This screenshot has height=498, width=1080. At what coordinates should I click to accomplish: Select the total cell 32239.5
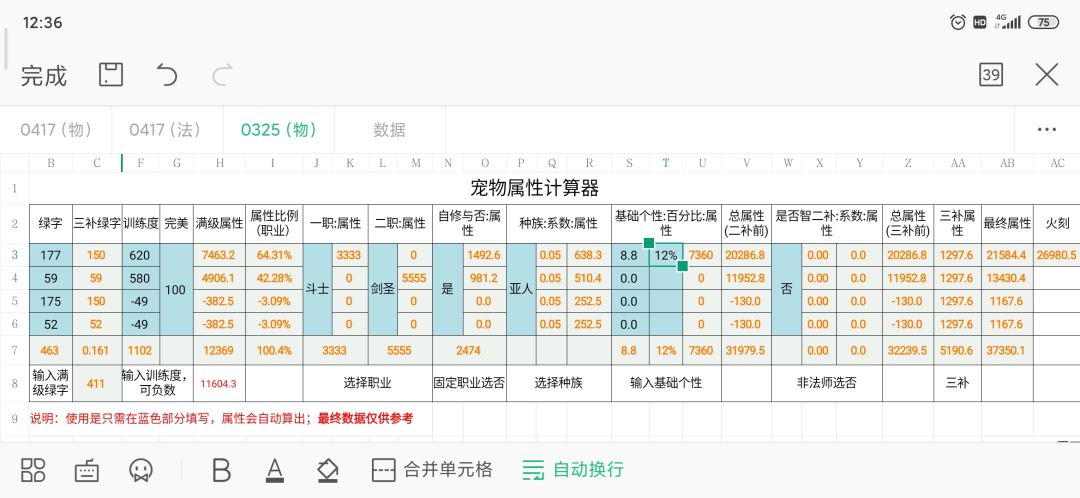click(908, 351)
